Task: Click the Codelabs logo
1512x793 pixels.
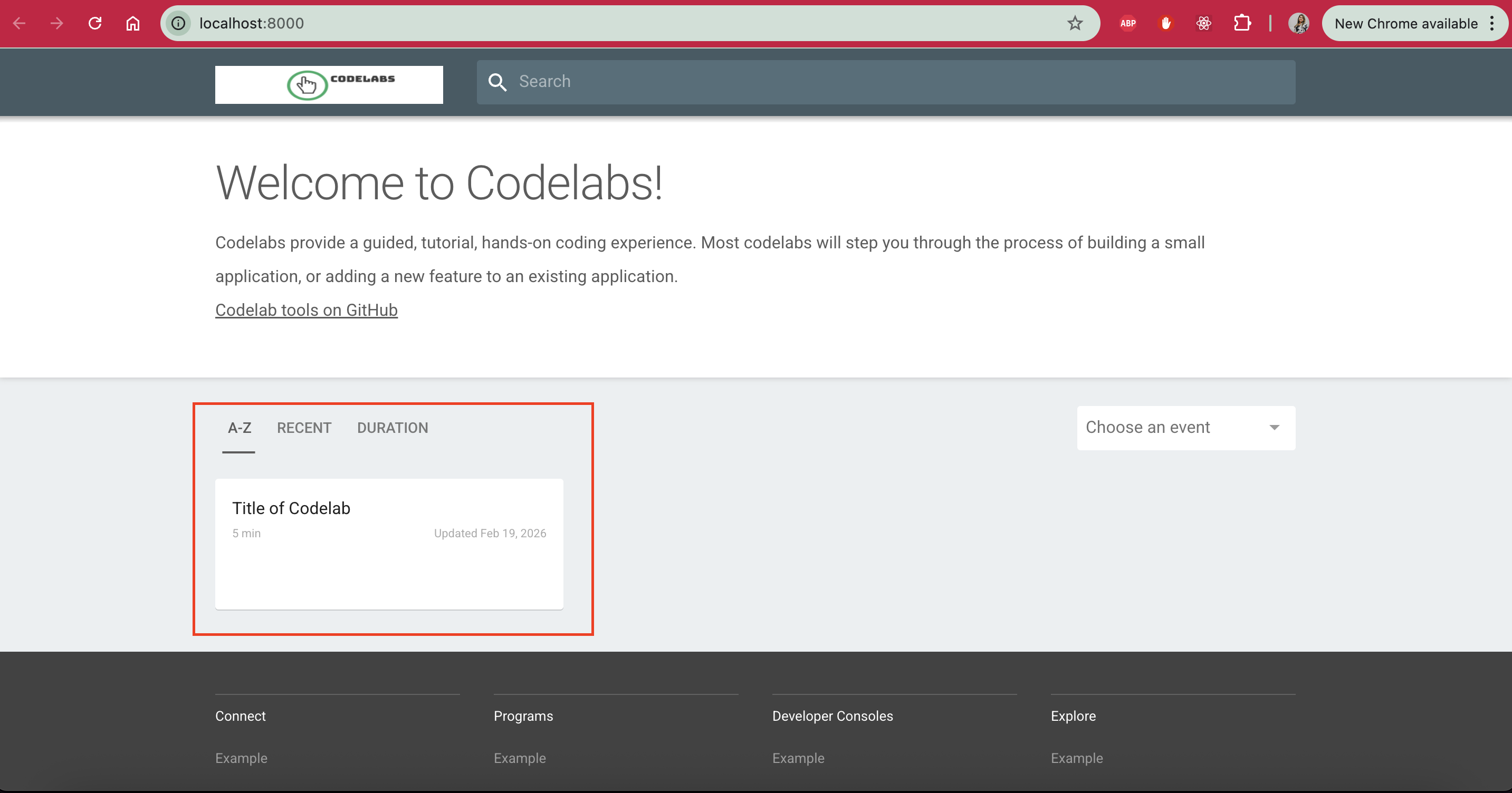Action: coord(329,83)
